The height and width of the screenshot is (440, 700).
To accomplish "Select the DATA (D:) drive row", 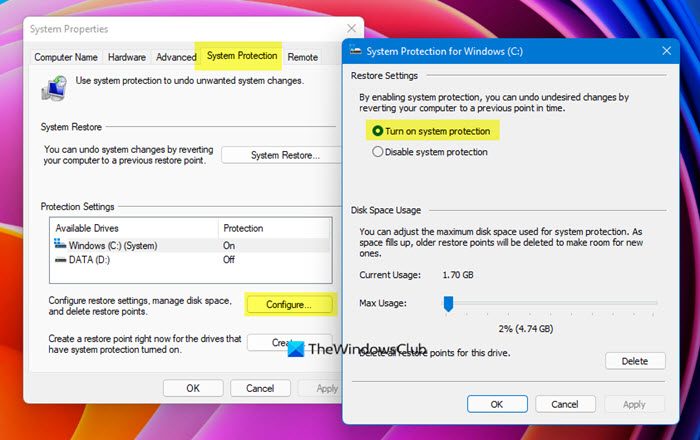I will (191, 260).
